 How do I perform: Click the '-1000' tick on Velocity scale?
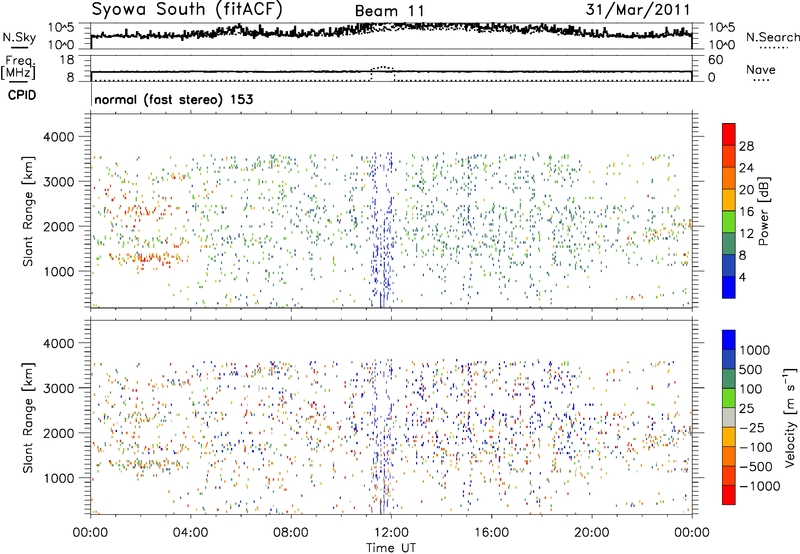(x=760, y=486)
